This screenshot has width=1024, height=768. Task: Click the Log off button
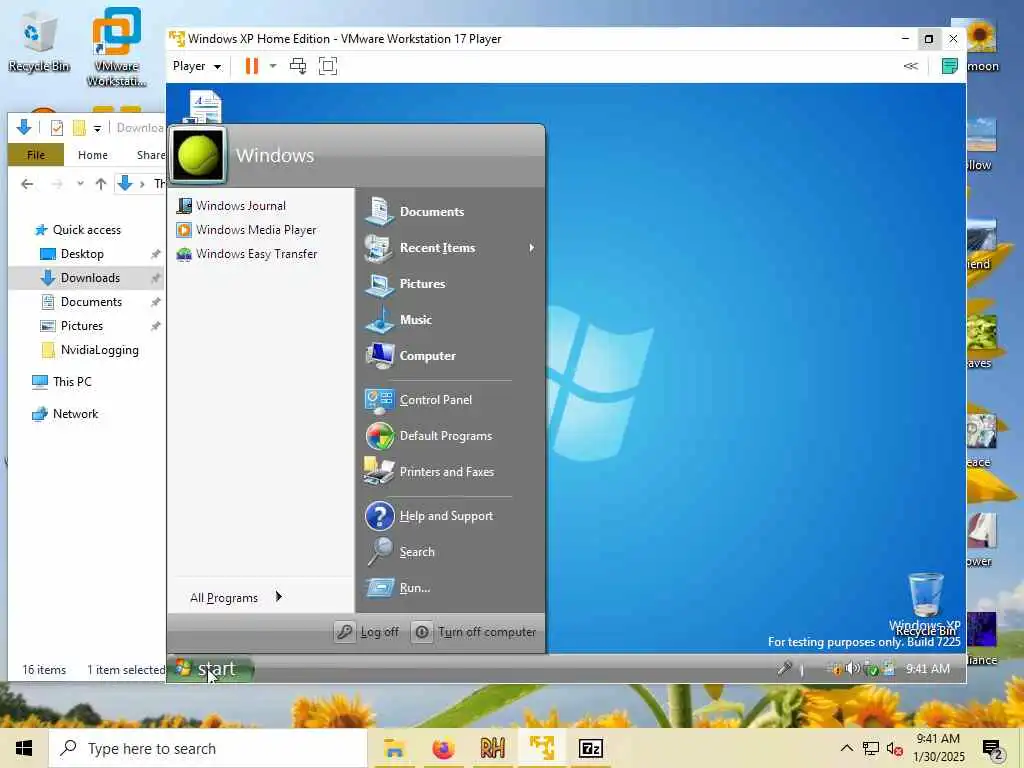coord(367,632)
